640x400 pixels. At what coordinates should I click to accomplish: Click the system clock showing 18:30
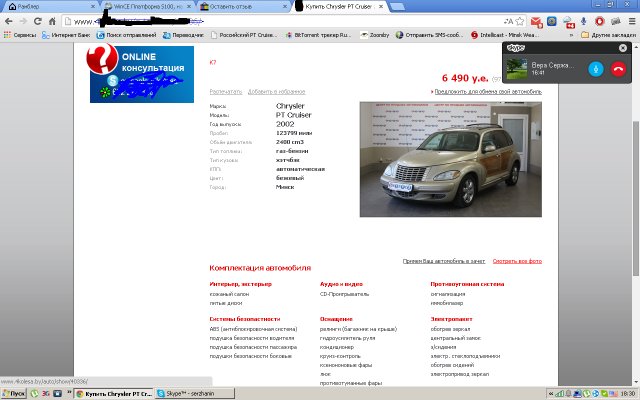628,394
